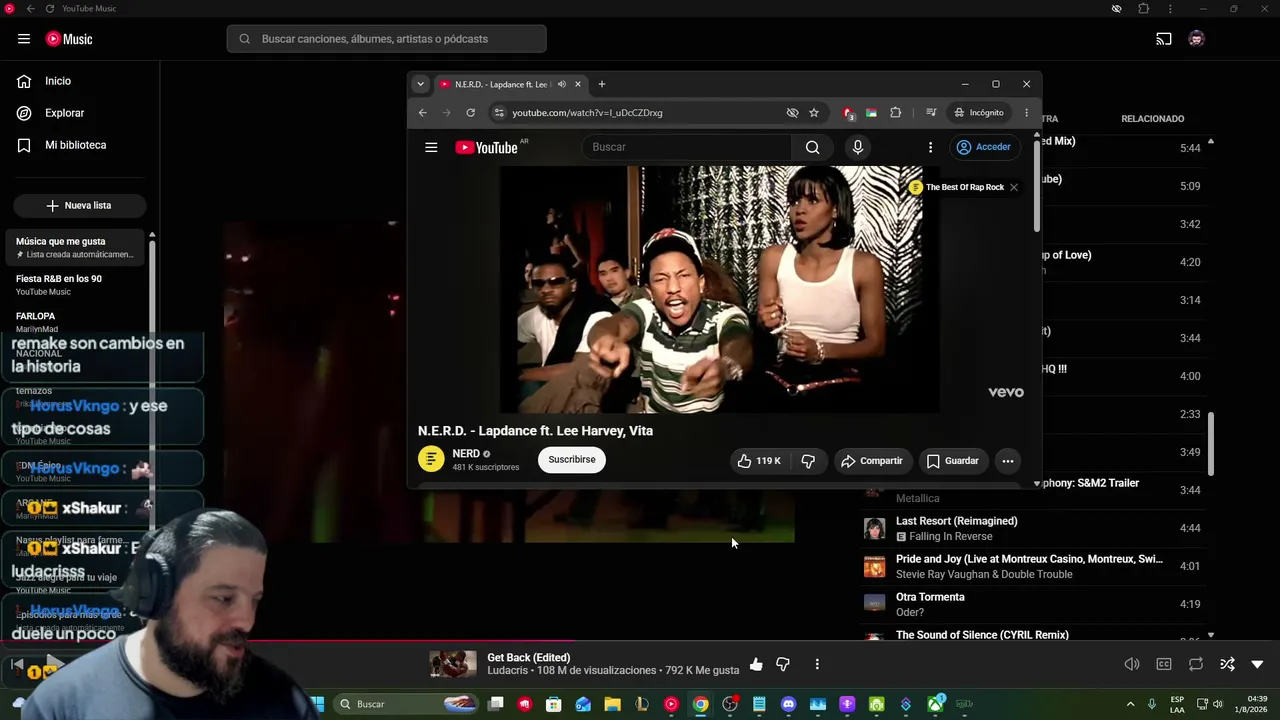
Task: Open Chrome extensions puzzle icon
Action: click(x=895, y=113)
